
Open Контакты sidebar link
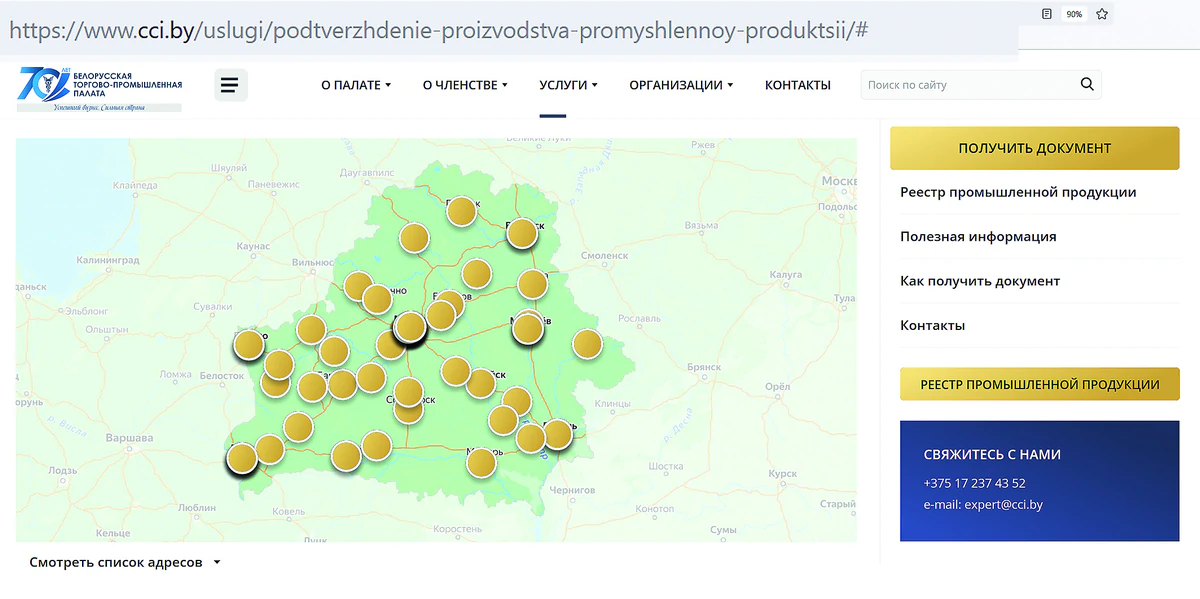pyautogui.click(x=932, y=325)
